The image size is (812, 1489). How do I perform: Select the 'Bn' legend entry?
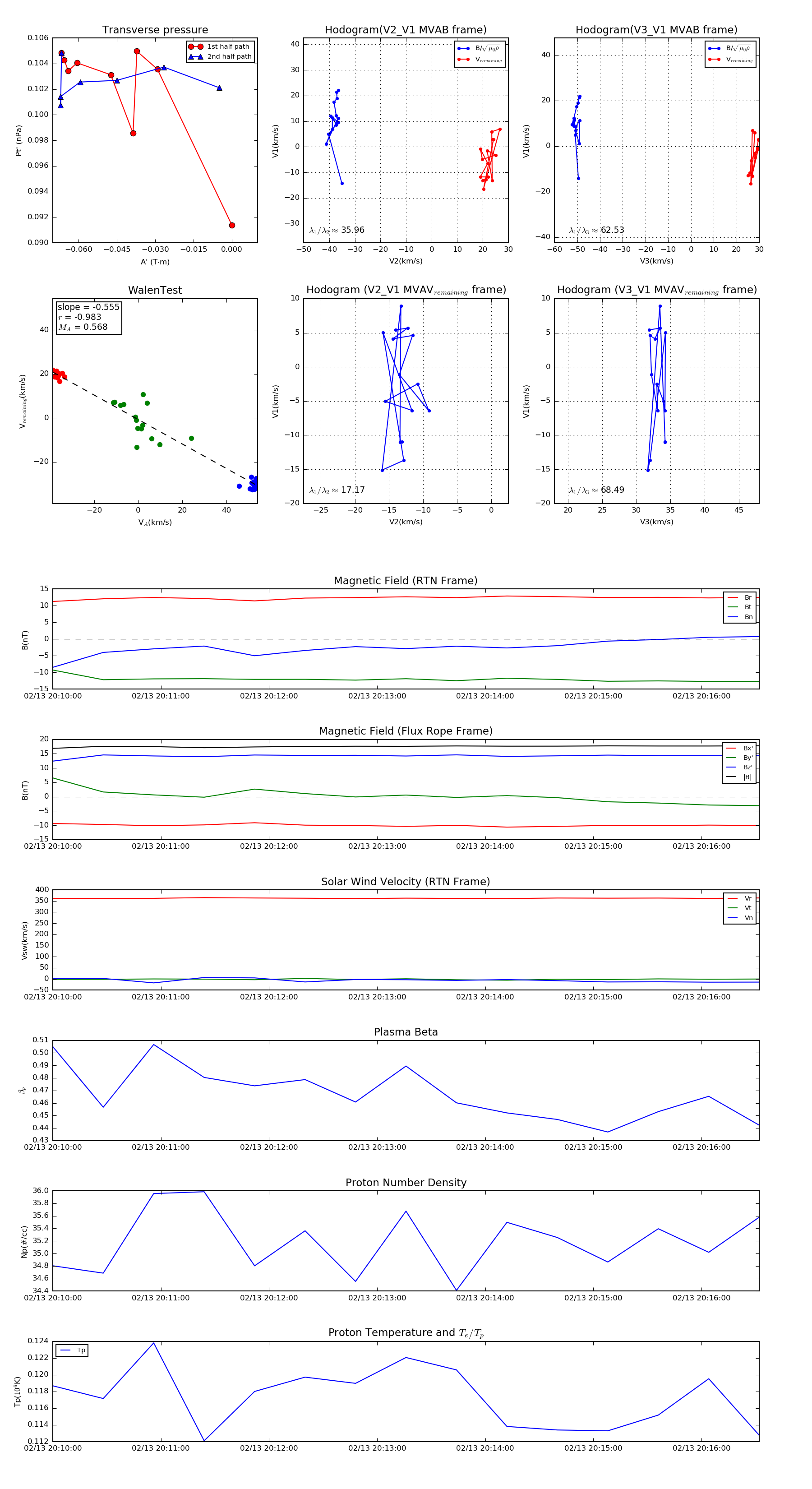click(740, 617)
